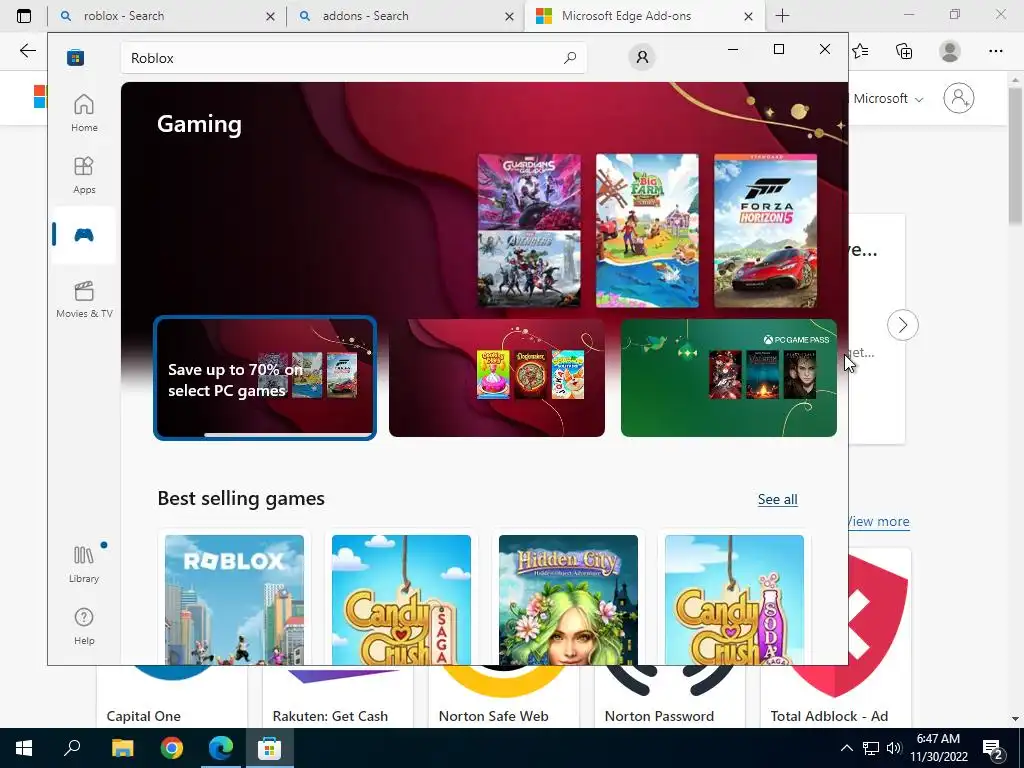Click the next arrow on Edge Add-ons carousel
This screenshot has width=1024, height=768.
coord(903,325)
